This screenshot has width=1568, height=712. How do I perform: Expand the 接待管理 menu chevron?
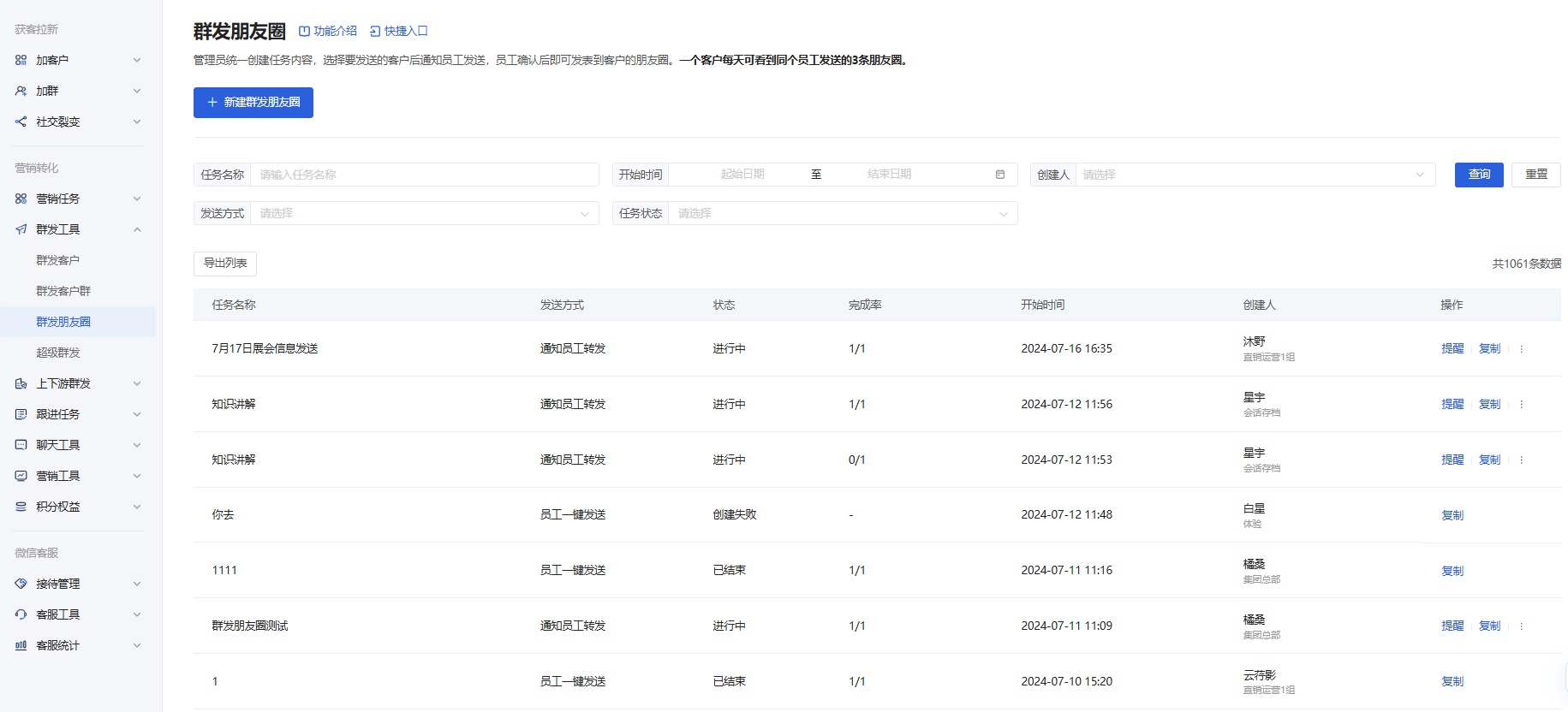pyautogui.click(x=137, y=584)
